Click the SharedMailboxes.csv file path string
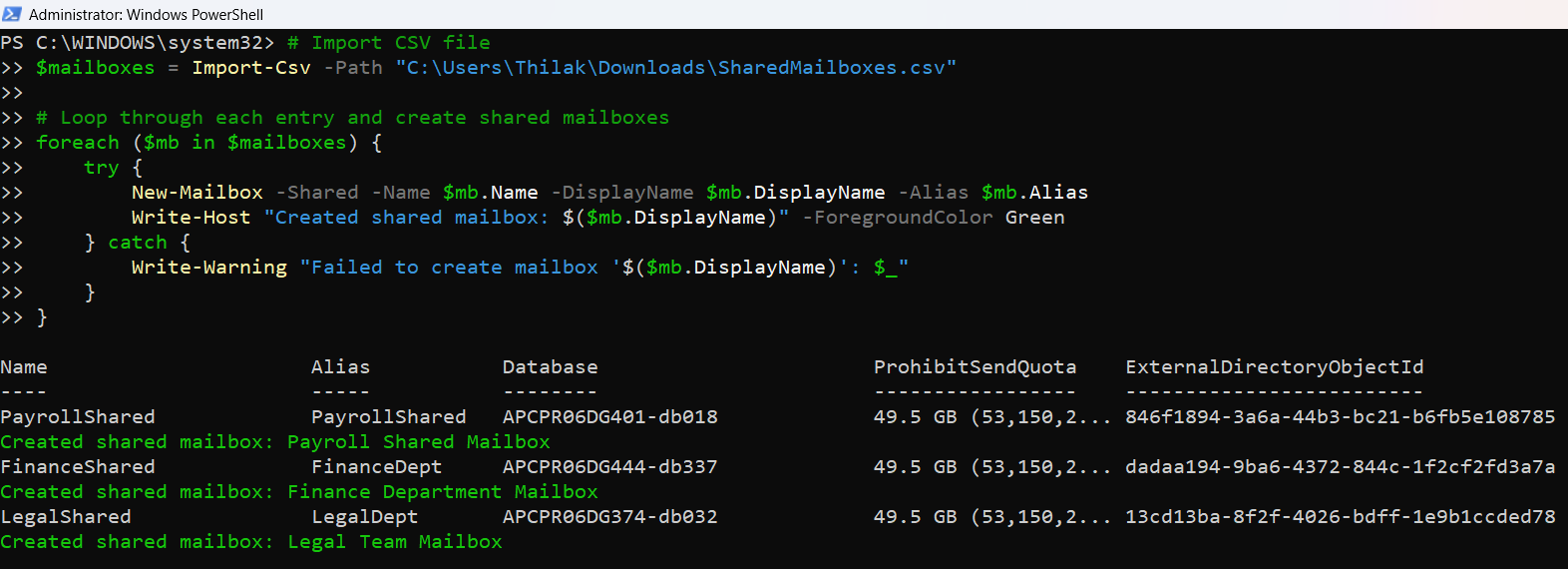This screenshot has height=569, width=1568. click(675, 68)
